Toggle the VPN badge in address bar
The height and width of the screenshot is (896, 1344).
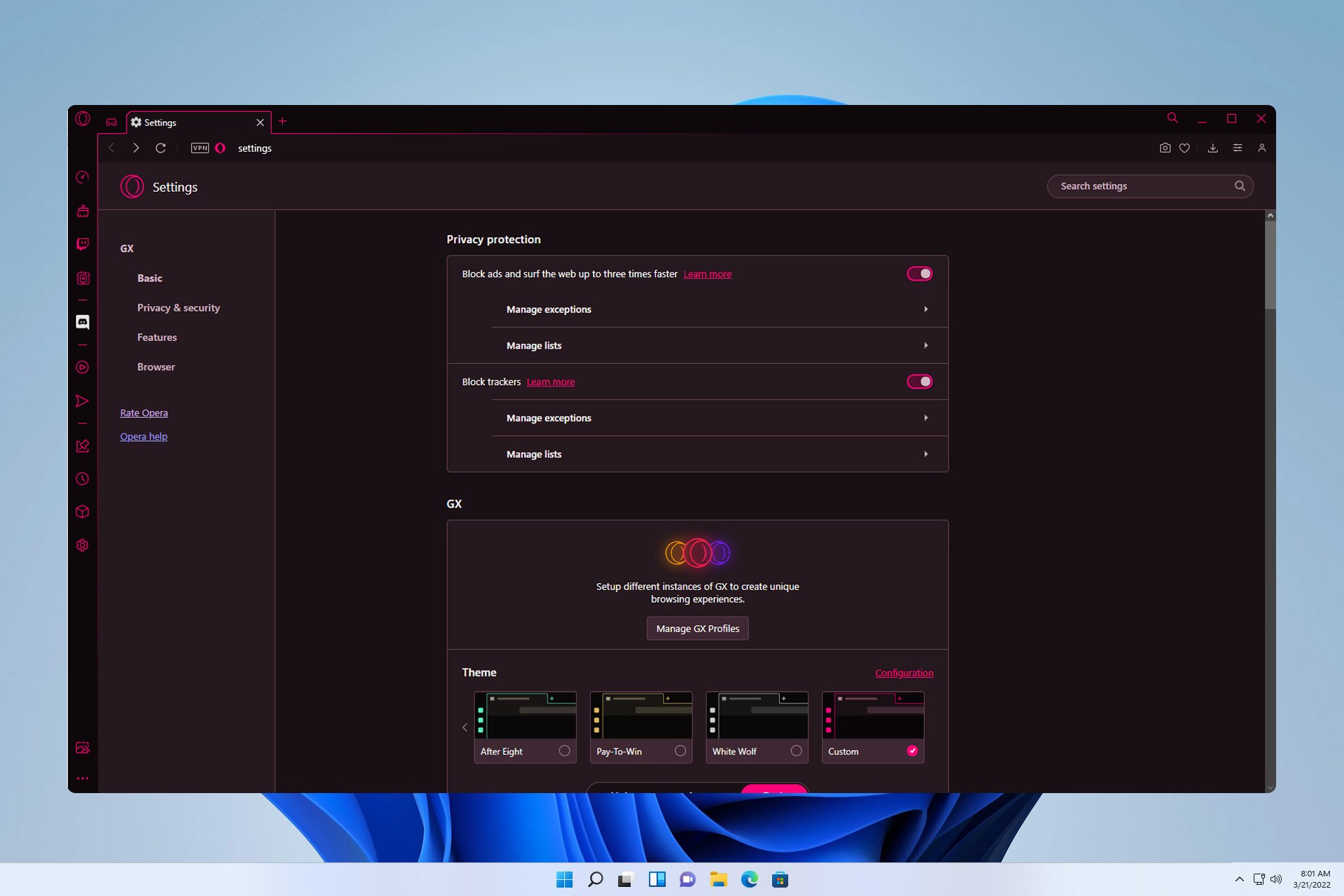[x=200, y=148]
